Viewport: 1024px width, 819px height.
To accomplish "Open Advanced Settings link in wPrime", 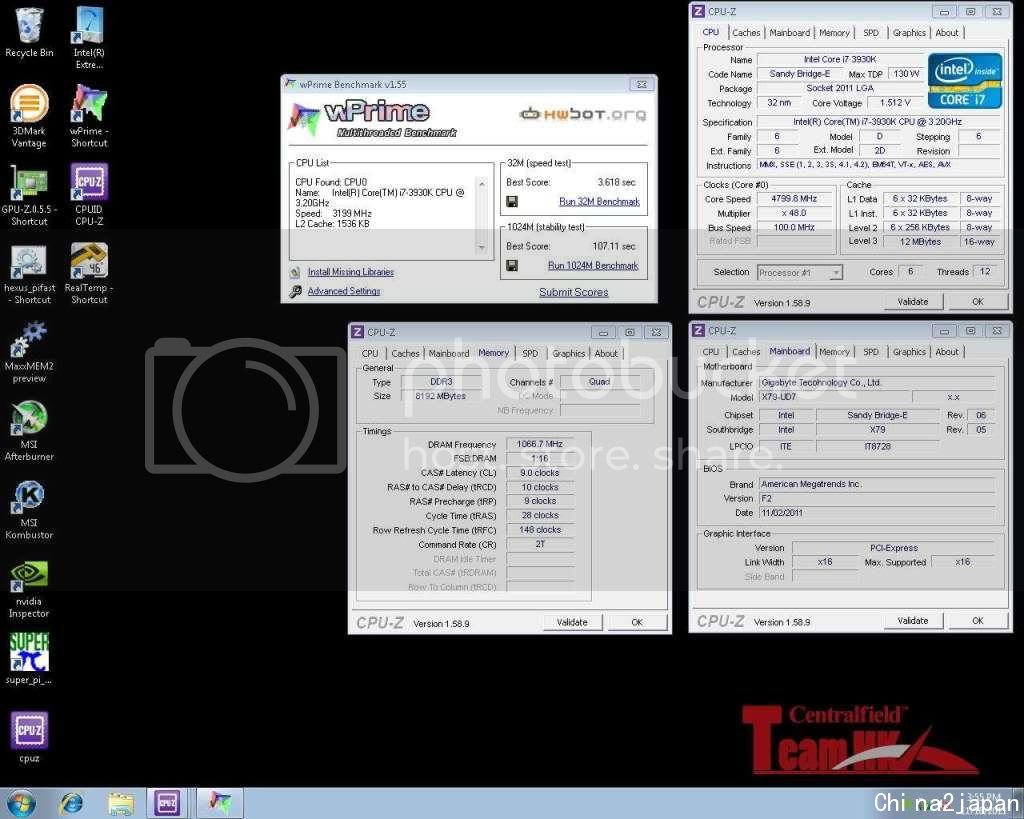I will [x=344, y=291].
